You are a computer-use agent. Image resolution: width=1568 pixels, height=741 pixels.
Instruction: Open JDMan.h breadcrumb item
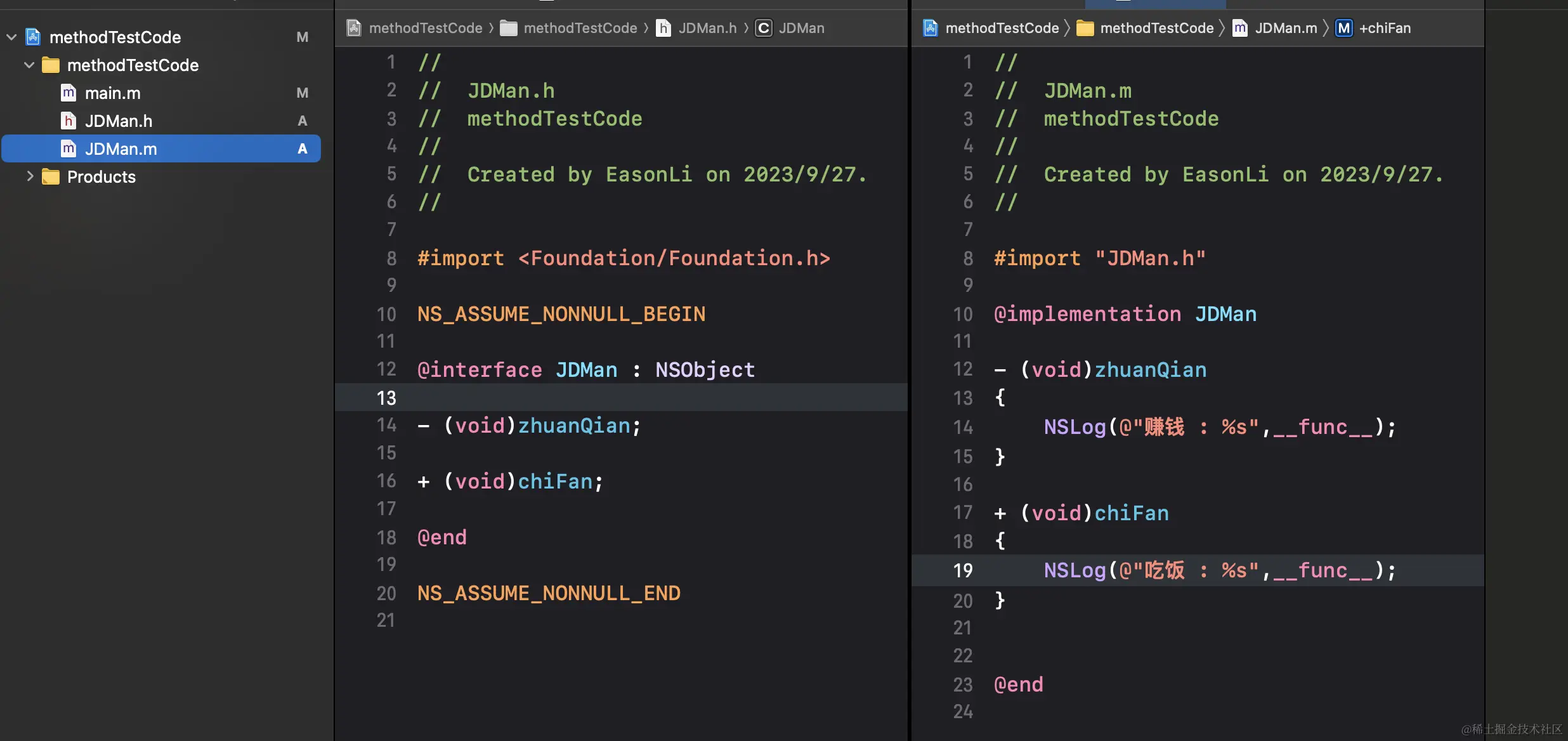708,28
